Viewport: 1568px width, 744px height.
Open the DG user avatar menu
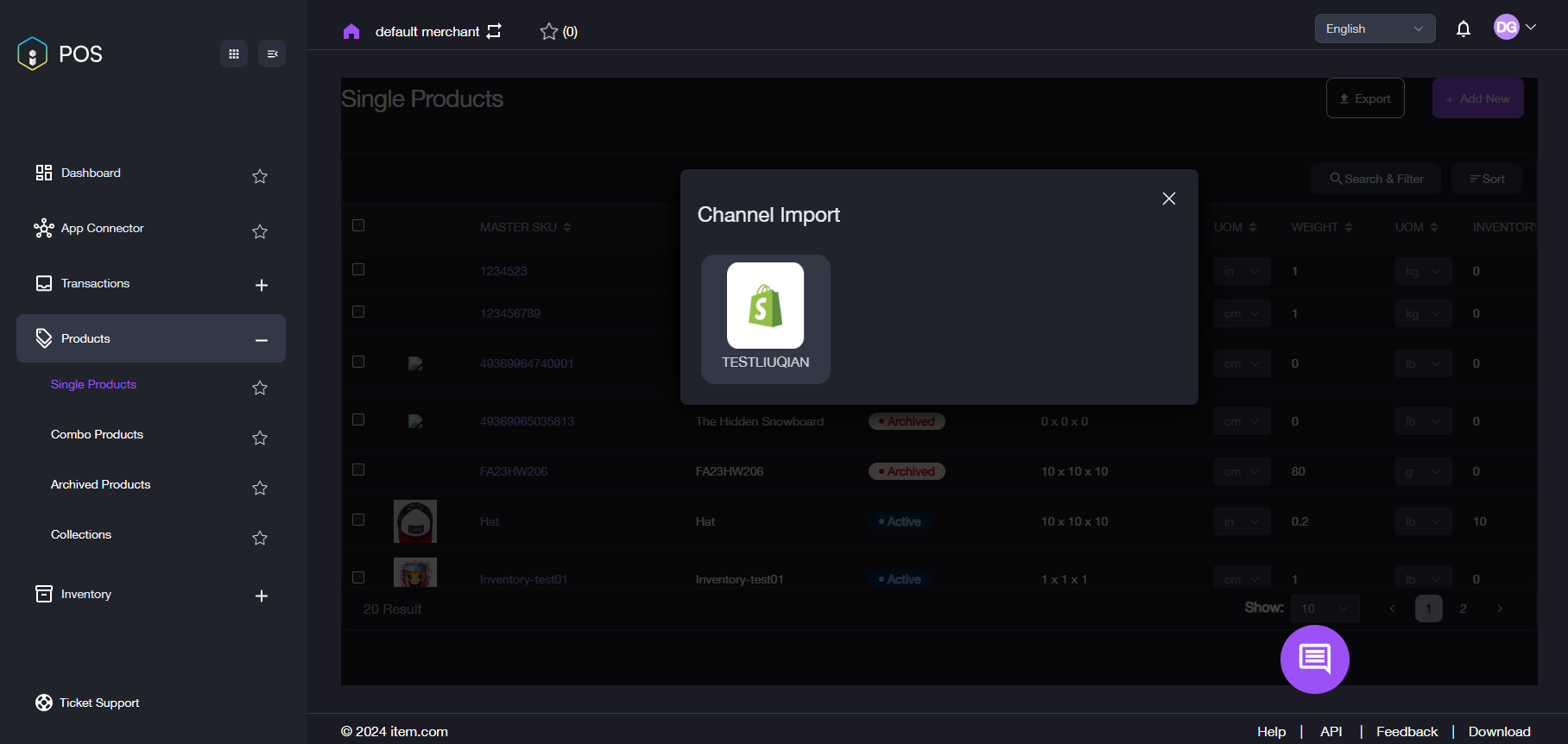pyautogui.click(x=1514, y=27)
